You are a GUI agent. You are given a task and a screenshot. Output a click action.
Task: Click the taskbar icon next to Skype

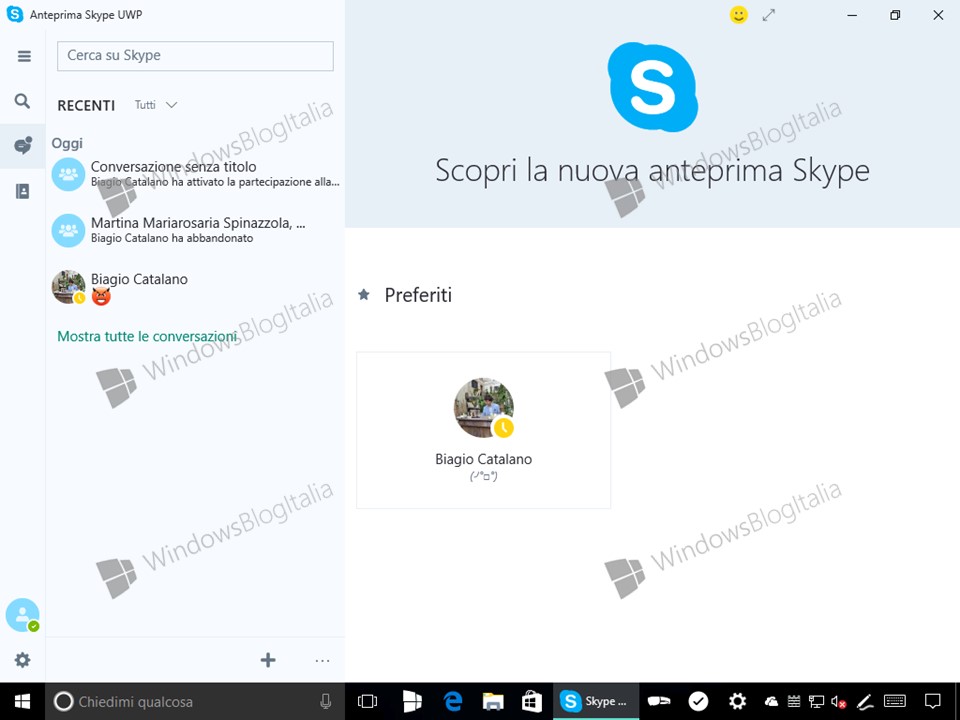(x=659, y=702)
